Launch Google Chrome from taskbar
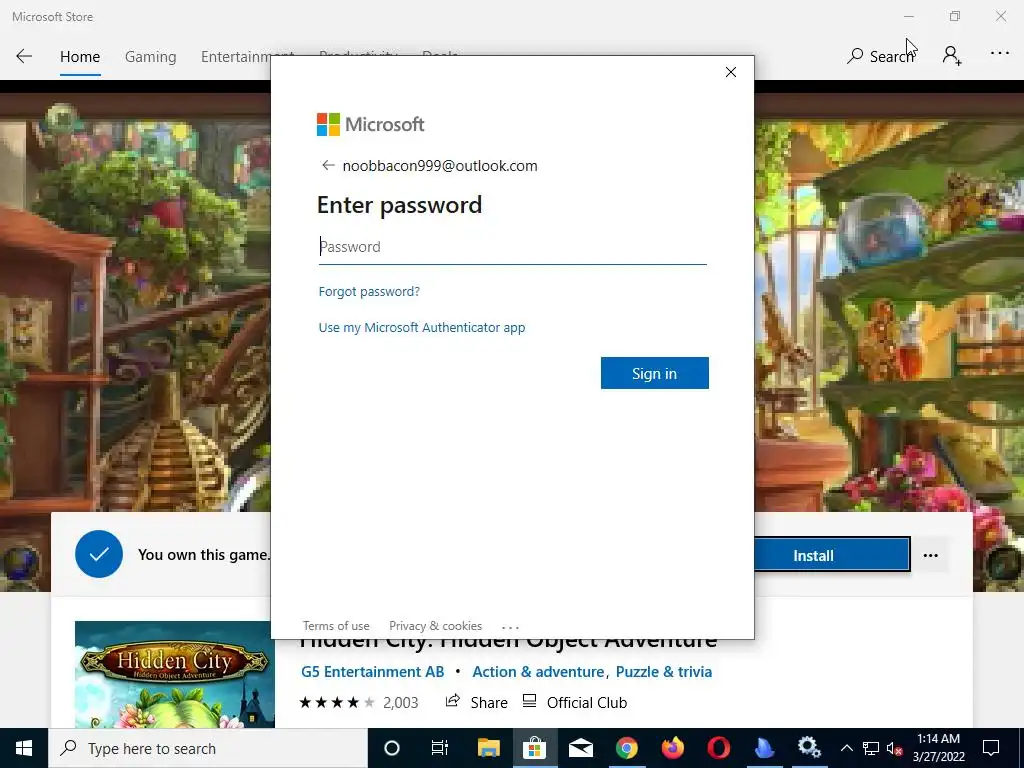The image size is (1024, 768). tap(626, 748)
